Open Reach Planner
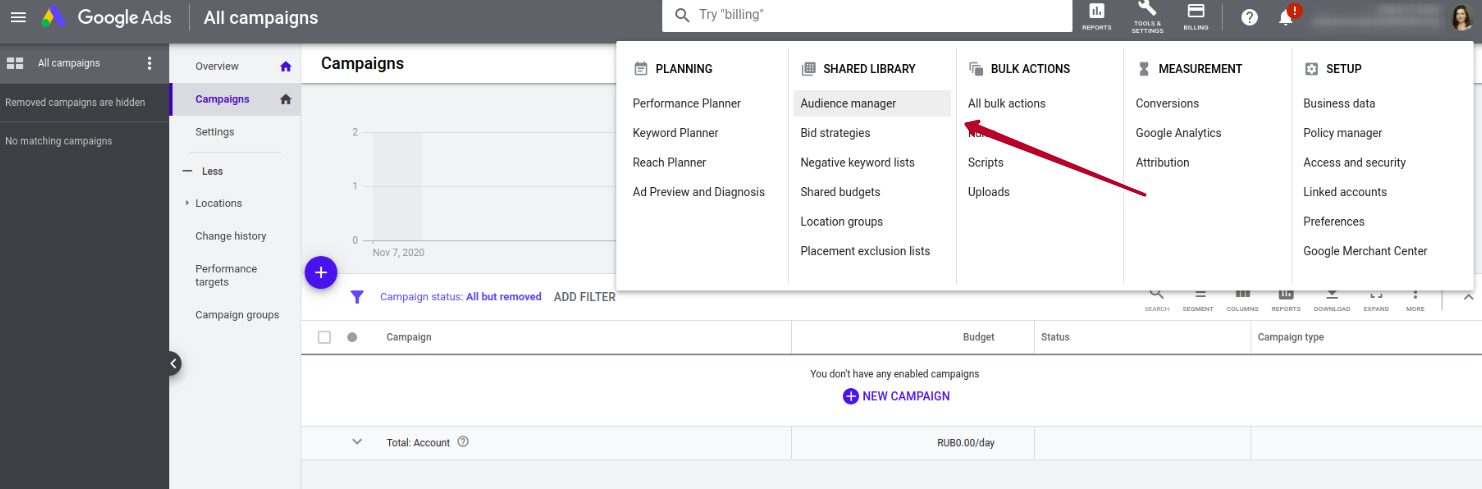 tap(670, 162)
